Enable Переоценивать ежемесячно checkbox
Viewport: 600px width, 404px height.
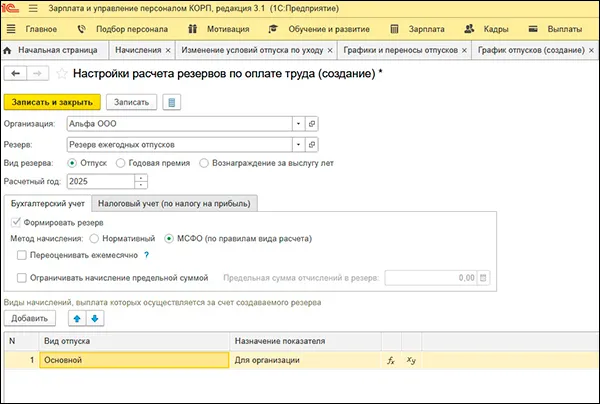click(x=22, y=257)
